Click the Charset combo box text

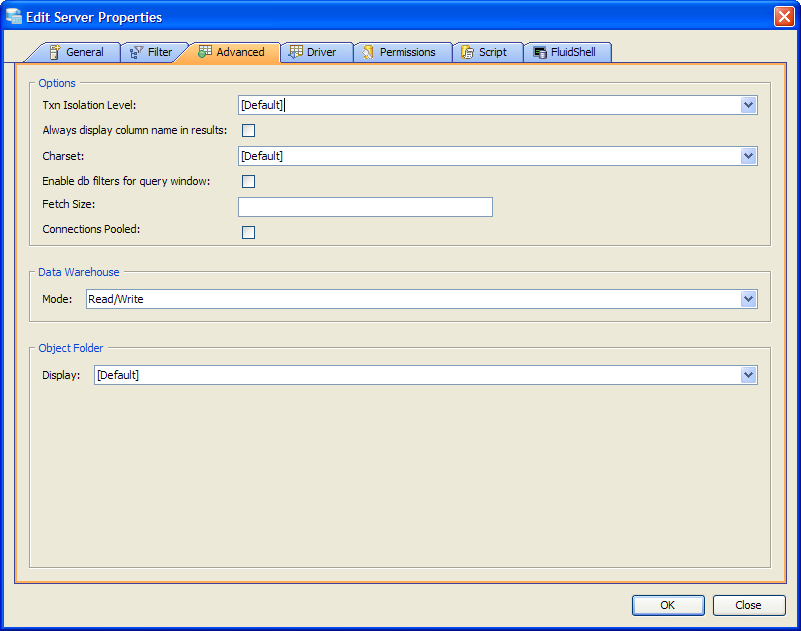coord(262,156)
